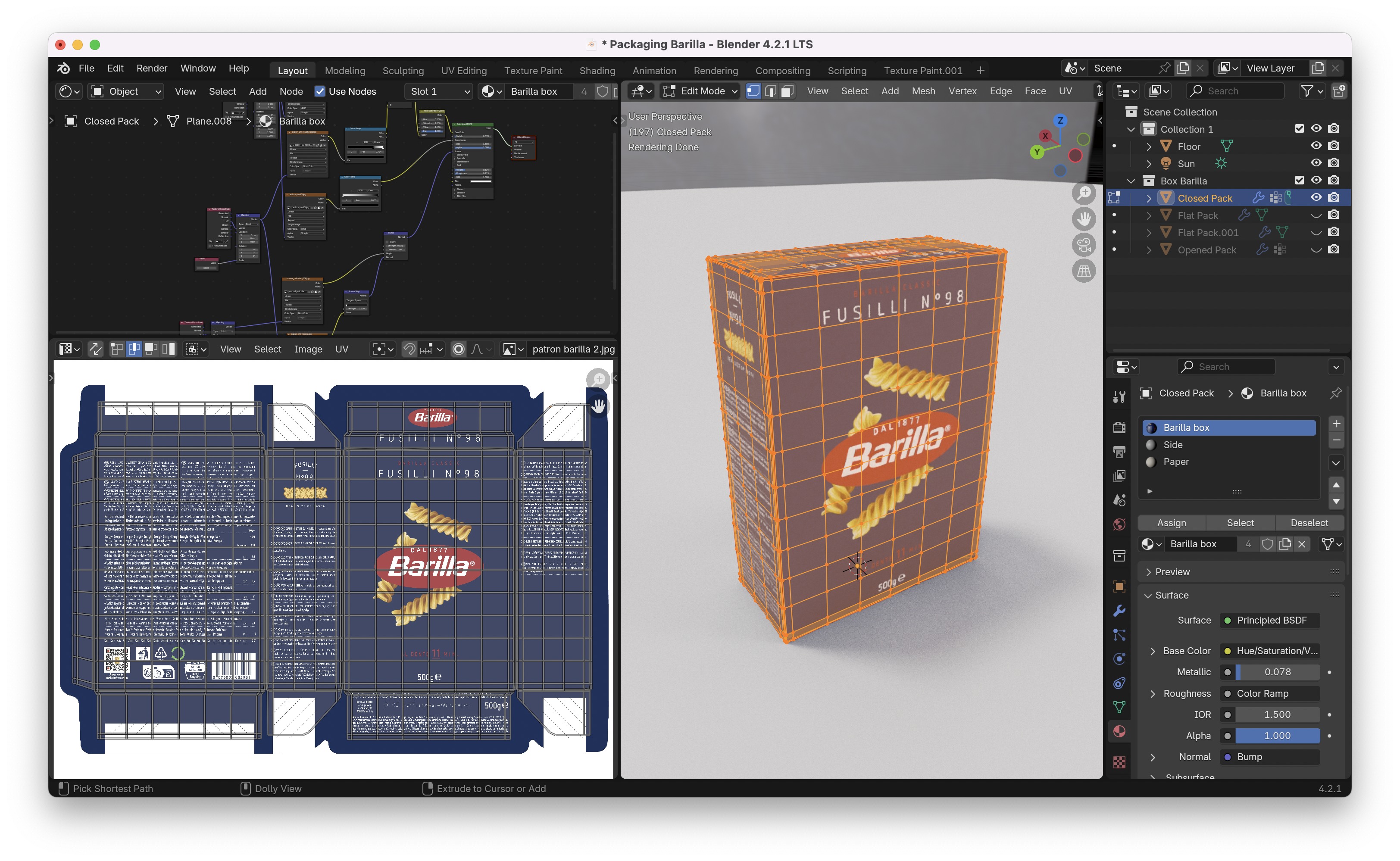Disable Flat Pack.001 in renders
1400x861 pixels.
tap(1333, 232)
